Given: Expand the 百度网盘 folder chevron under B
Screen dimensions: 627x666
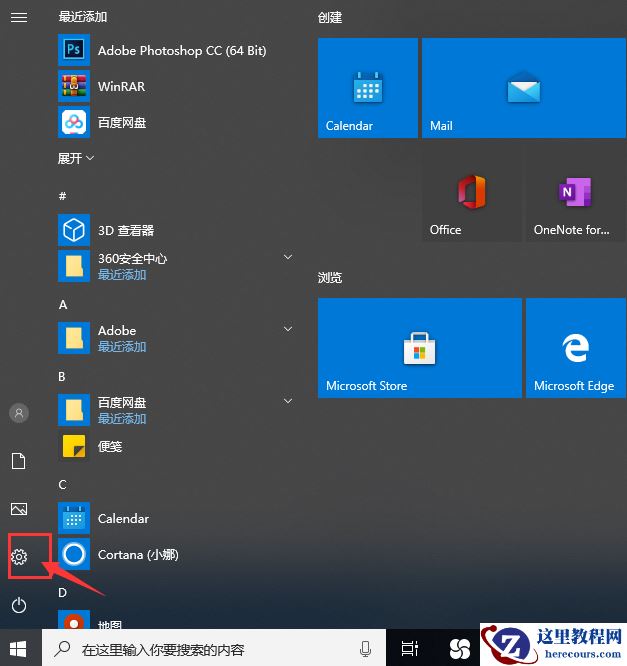Looking at the screenshot, I should (x=288, y=401).
